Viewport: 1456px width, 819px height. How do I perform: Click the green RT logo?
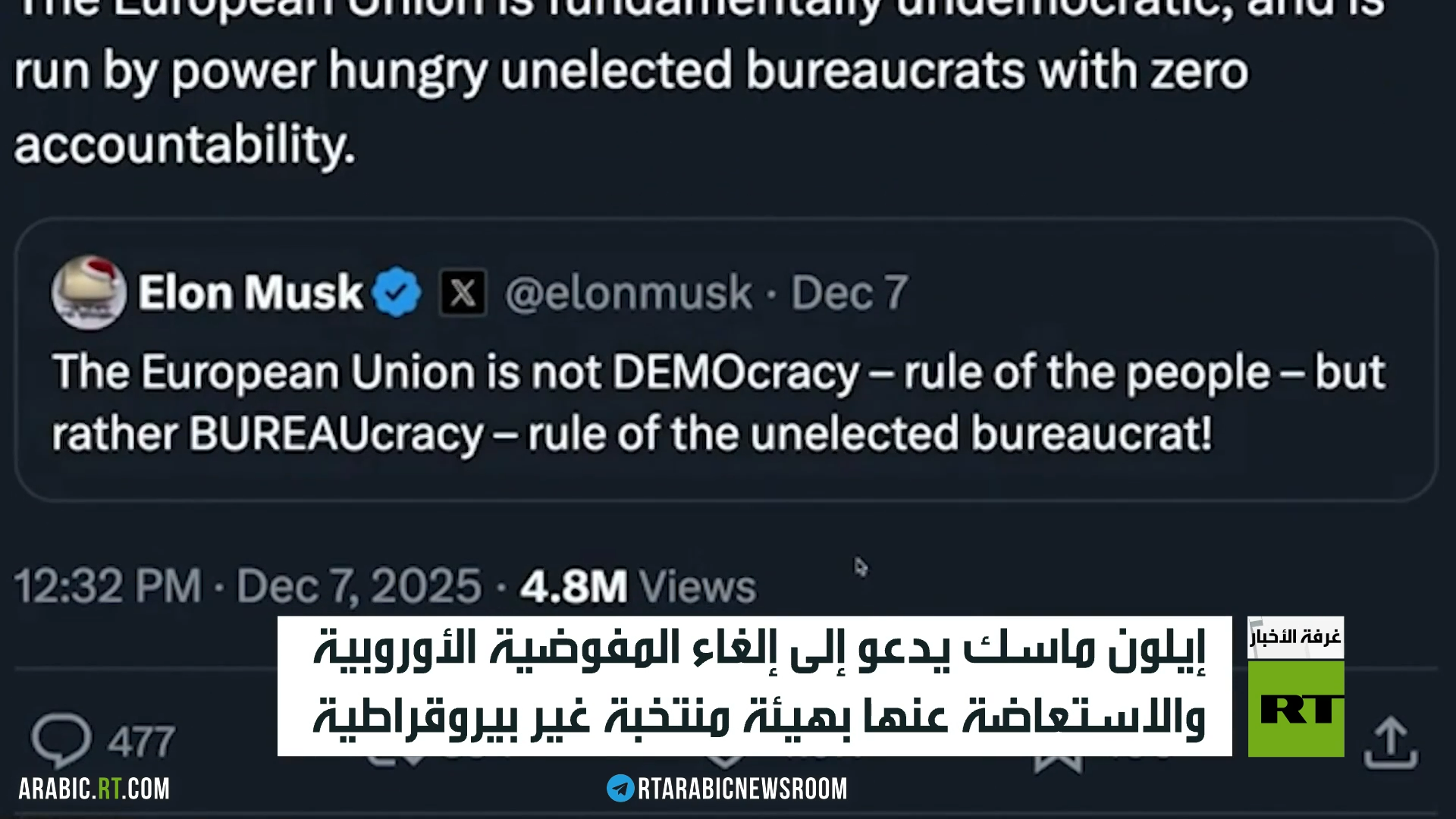pos(1296,708)
